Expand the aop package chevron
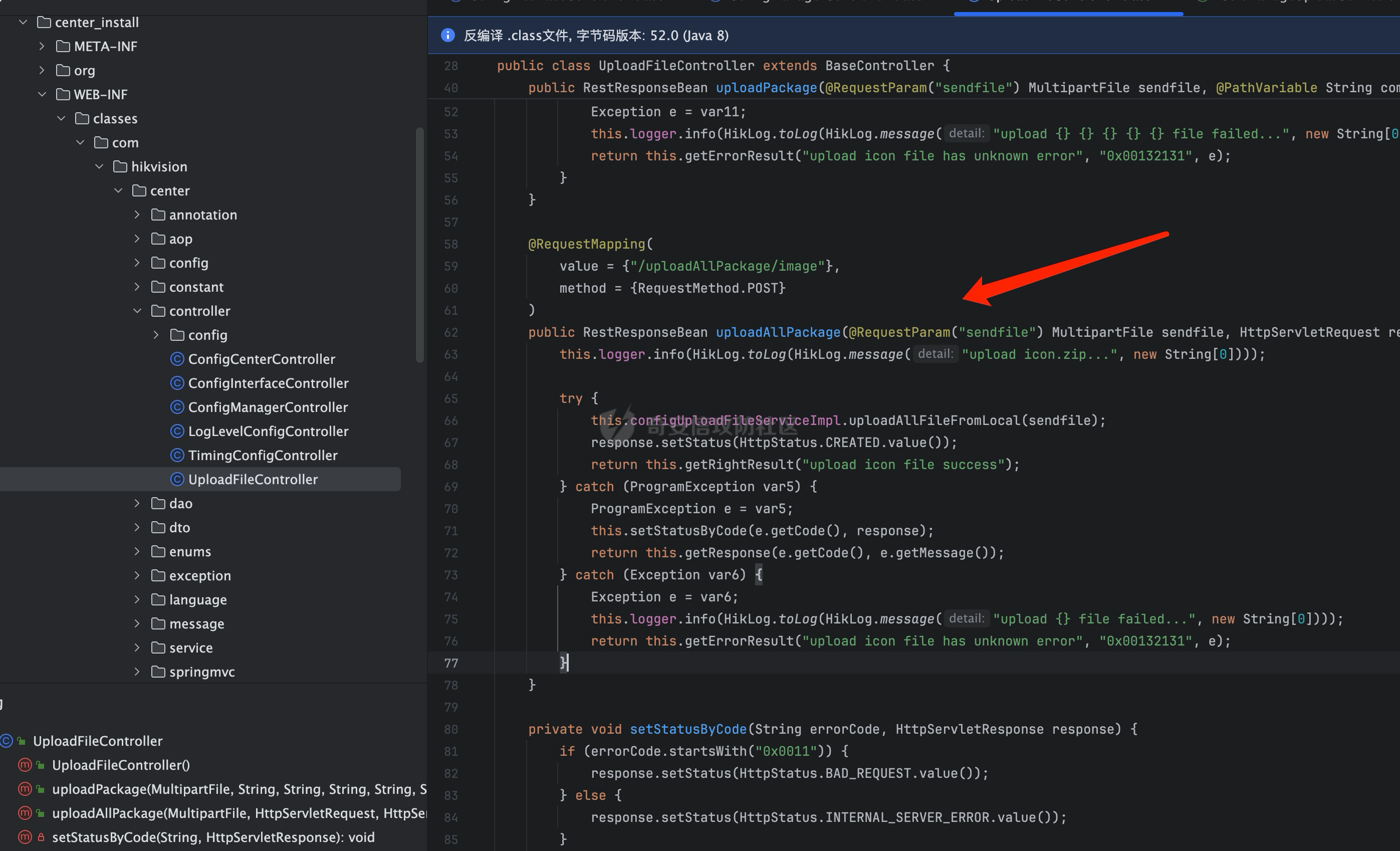The width and height of the screenshot is (1400, 851). (x=137, y=238)
